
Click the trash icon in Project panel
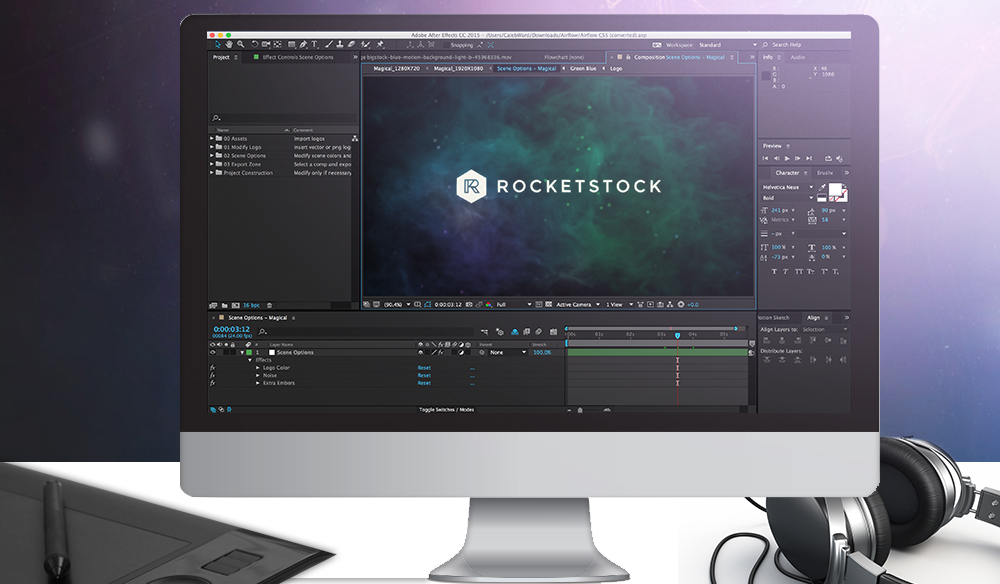tap(269, 305)
